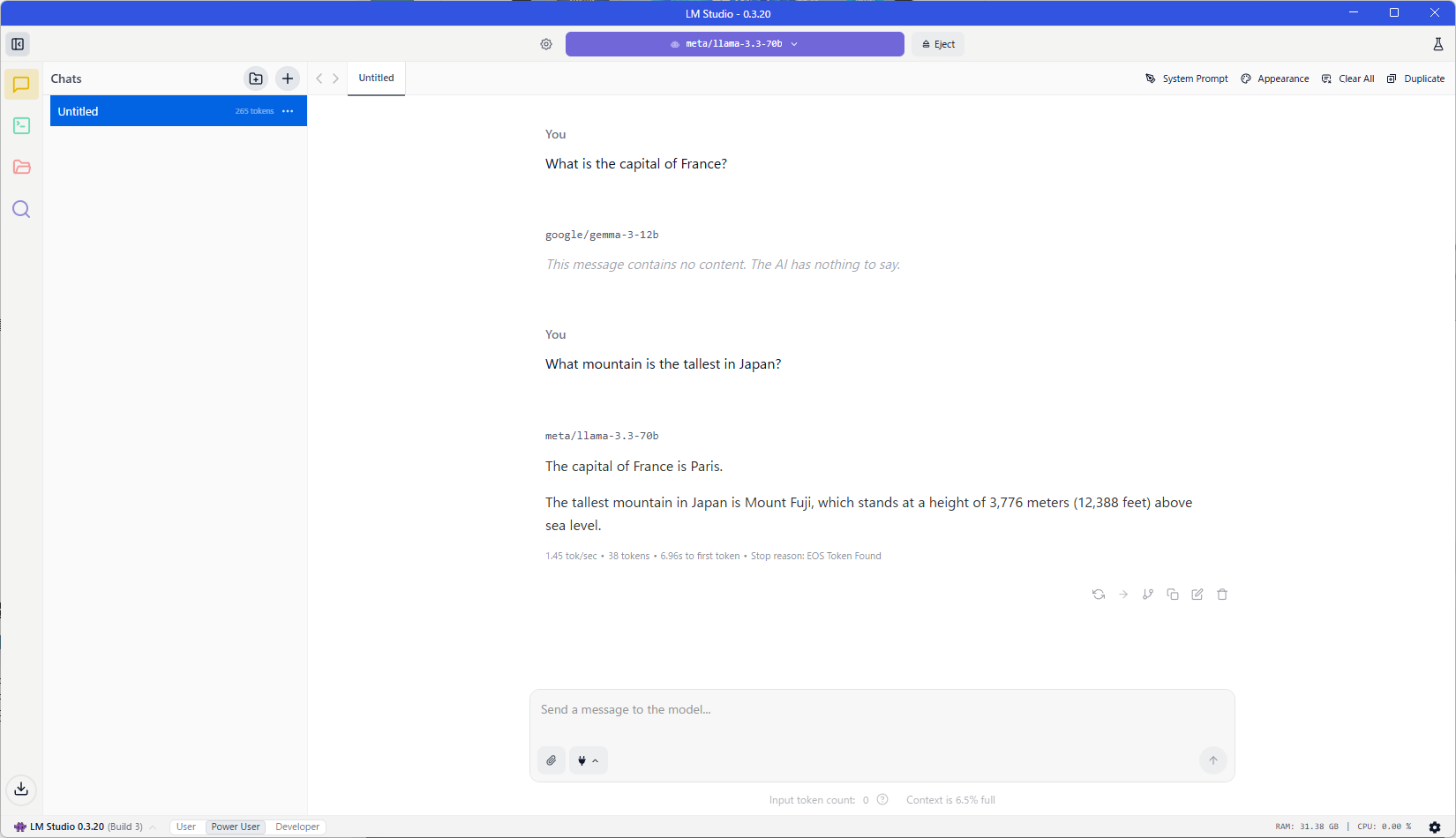The image size is (1456, 838).
Task: Create a new chat folder
Action: pyautogui.click(x=256, y=79)
